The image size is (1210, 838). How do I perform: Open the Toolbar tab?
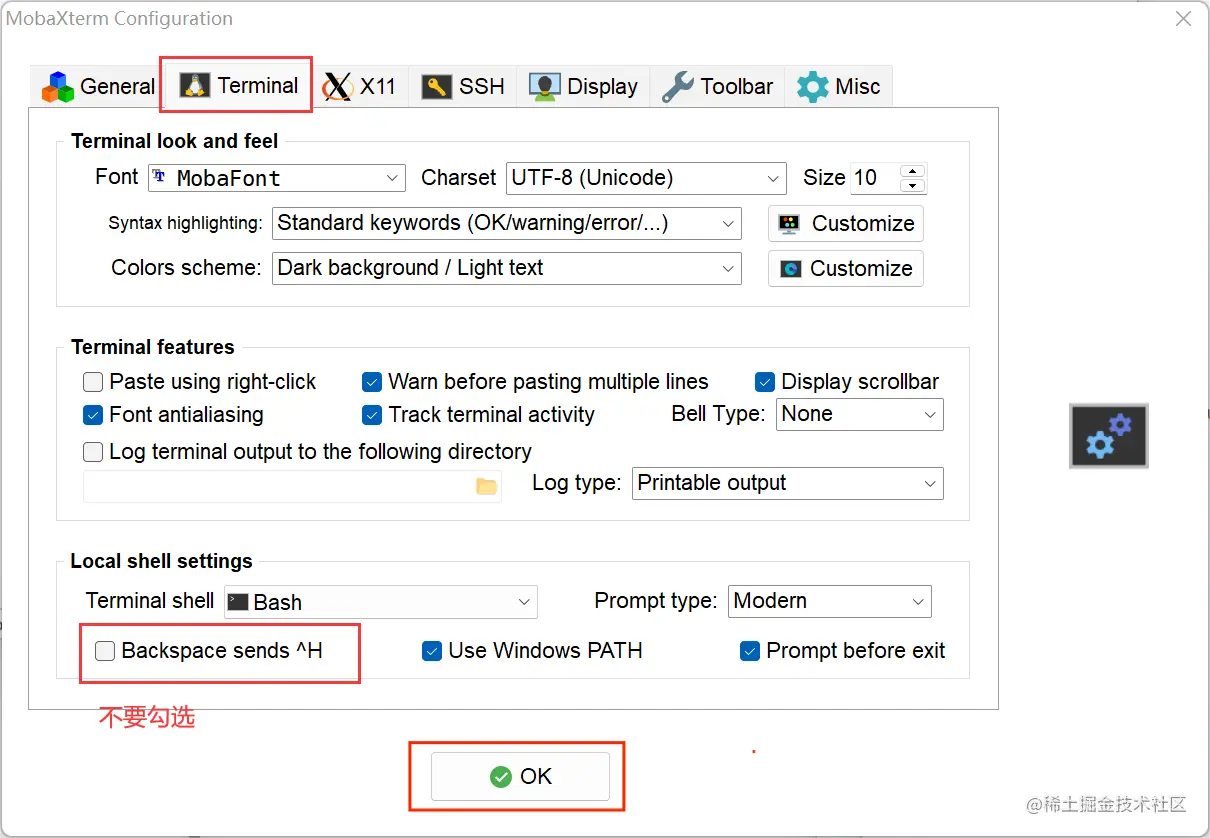pyautogui.click(x=717, y=86)
